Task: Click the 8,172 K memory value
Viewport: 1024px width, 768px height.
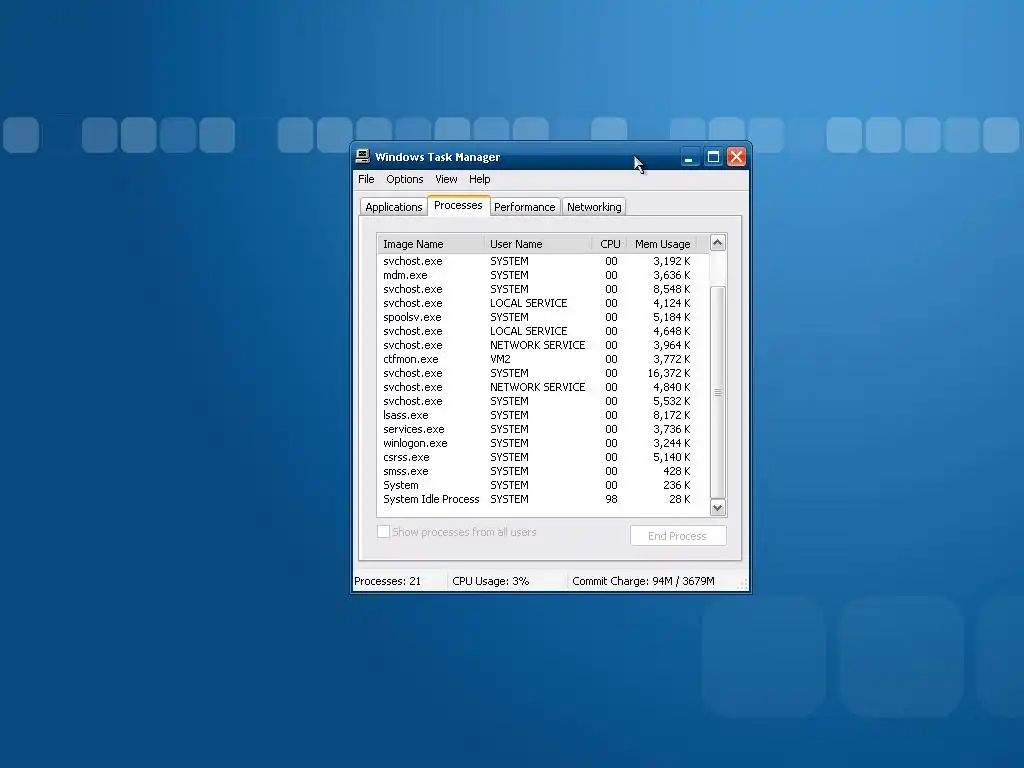Action: [671, 415]
